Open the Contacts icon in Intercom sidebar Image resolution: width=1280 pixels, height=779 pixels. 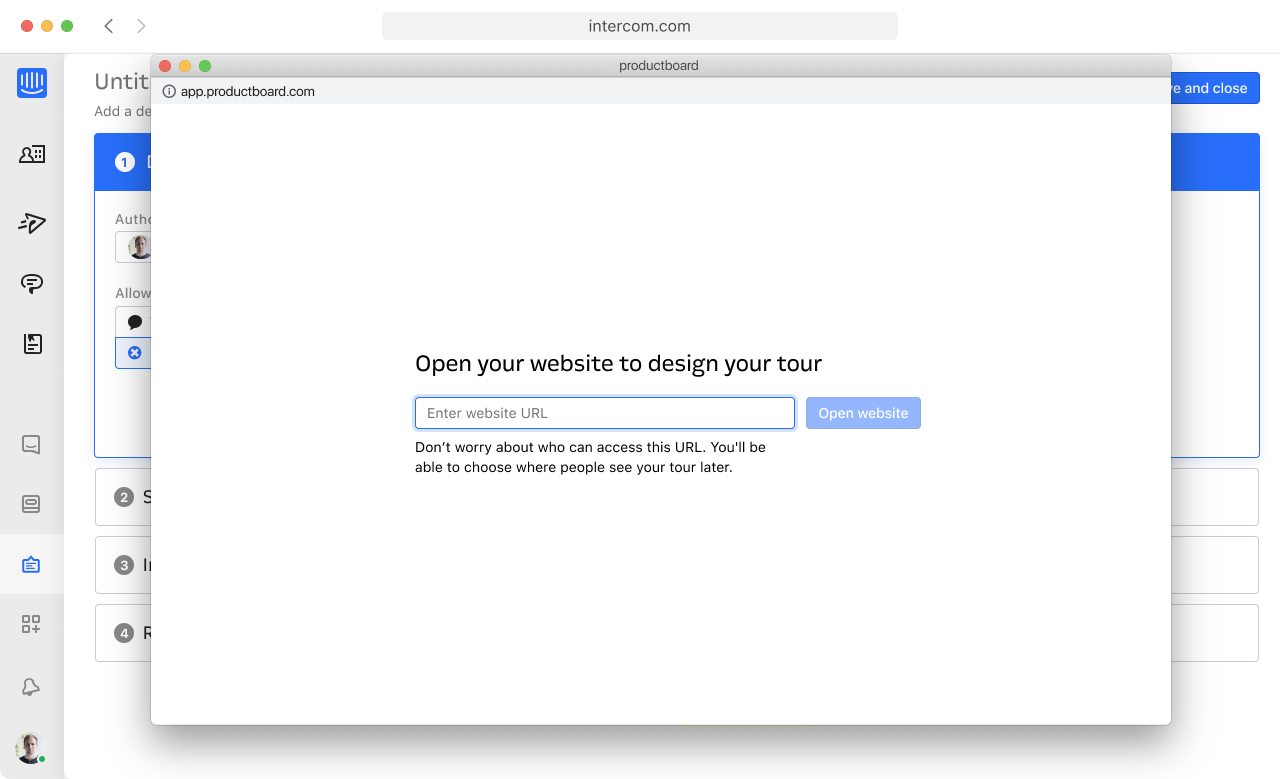(32, 154)
